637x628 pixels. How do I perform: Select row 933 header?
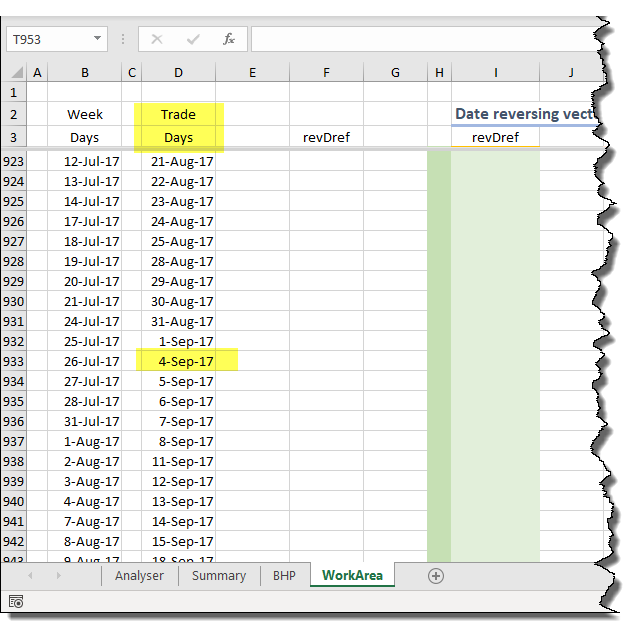pos(14,361)
